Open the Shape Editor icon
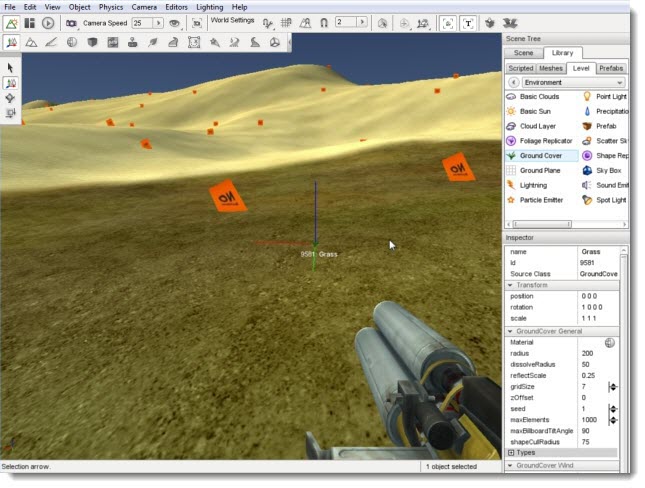The width and height of the screenshot is (645, 488). point(275,42)
